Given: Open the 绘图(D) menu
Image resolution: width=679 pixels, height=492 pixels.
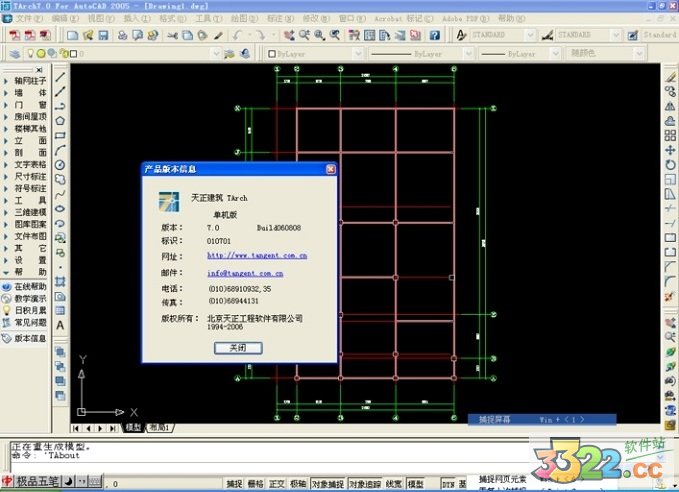Looking at the screenshot, I should tap(244, 19).
